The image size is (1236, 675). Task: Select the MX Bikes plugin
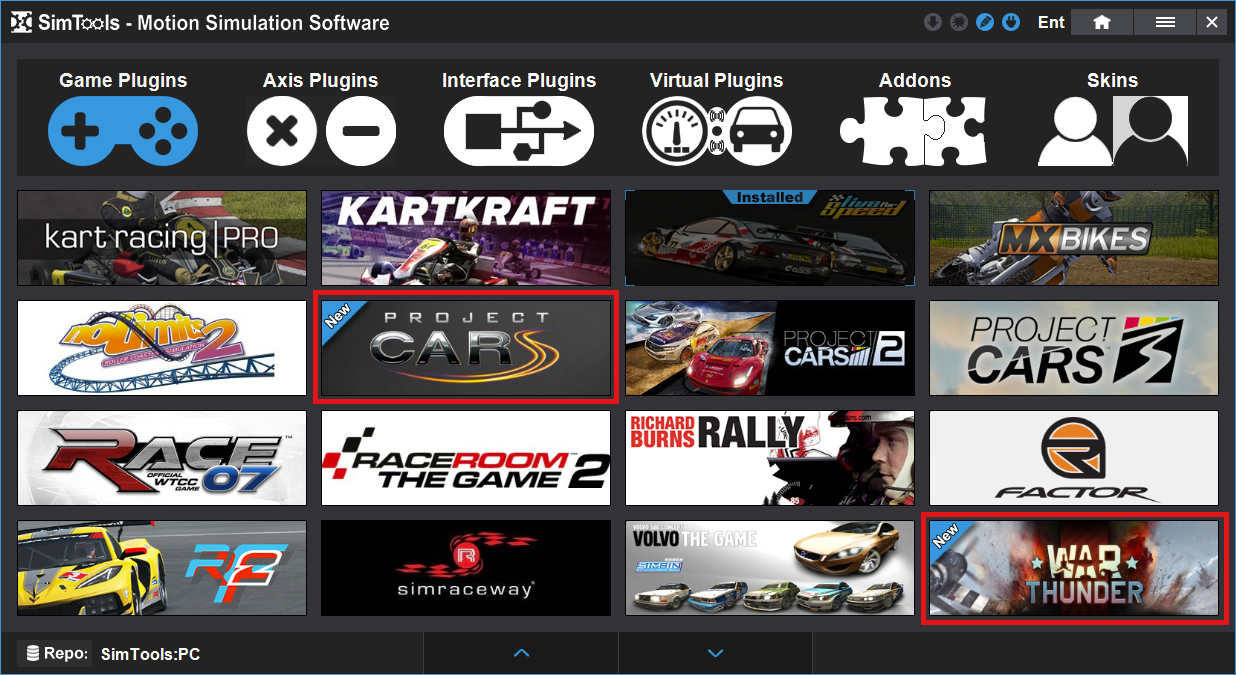[x=1074, y=238]
